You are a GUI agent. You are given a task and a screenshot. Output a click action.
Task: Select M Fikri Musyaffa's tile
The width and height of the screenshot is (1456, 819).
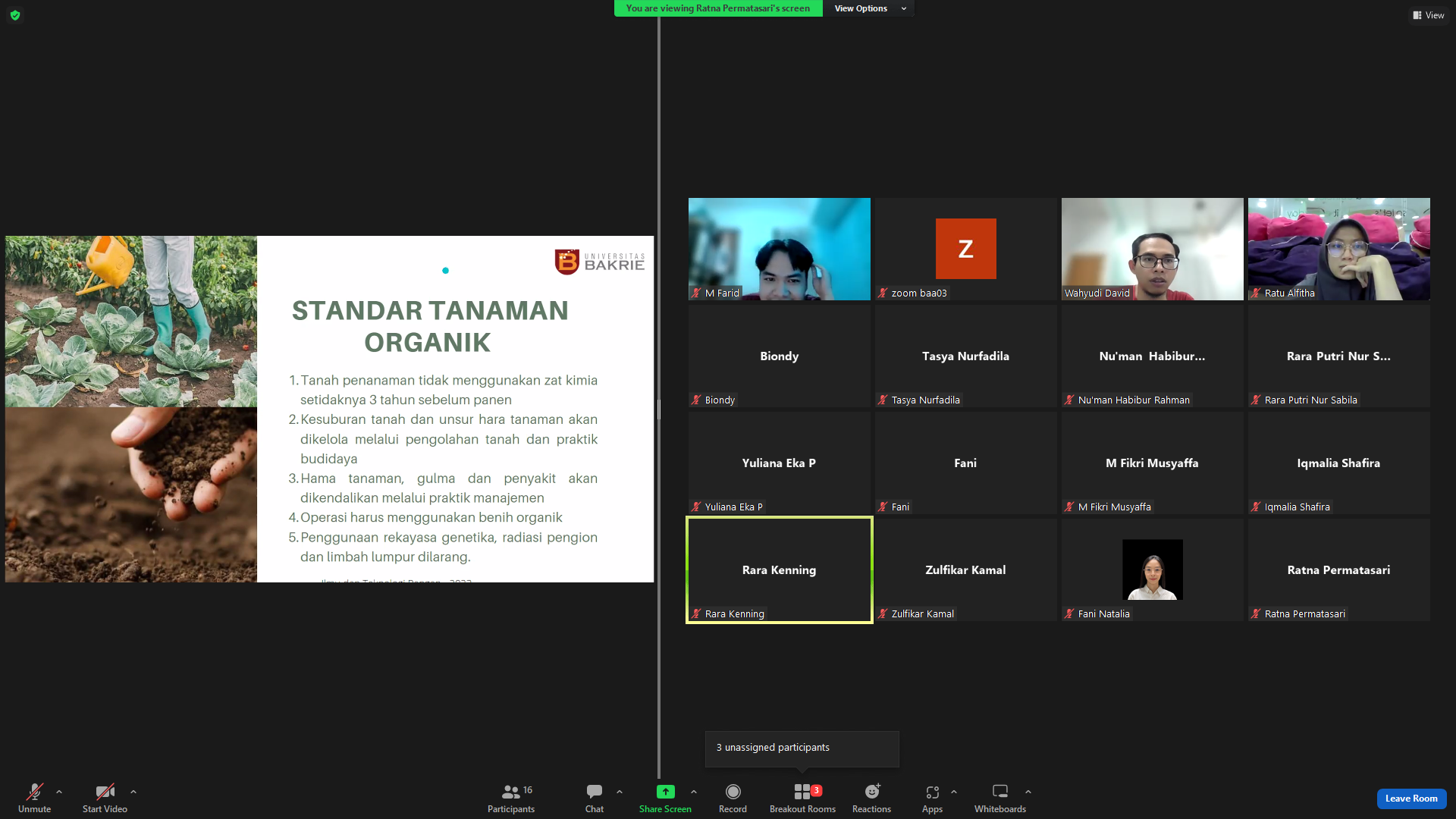[x=1153, y=463]
